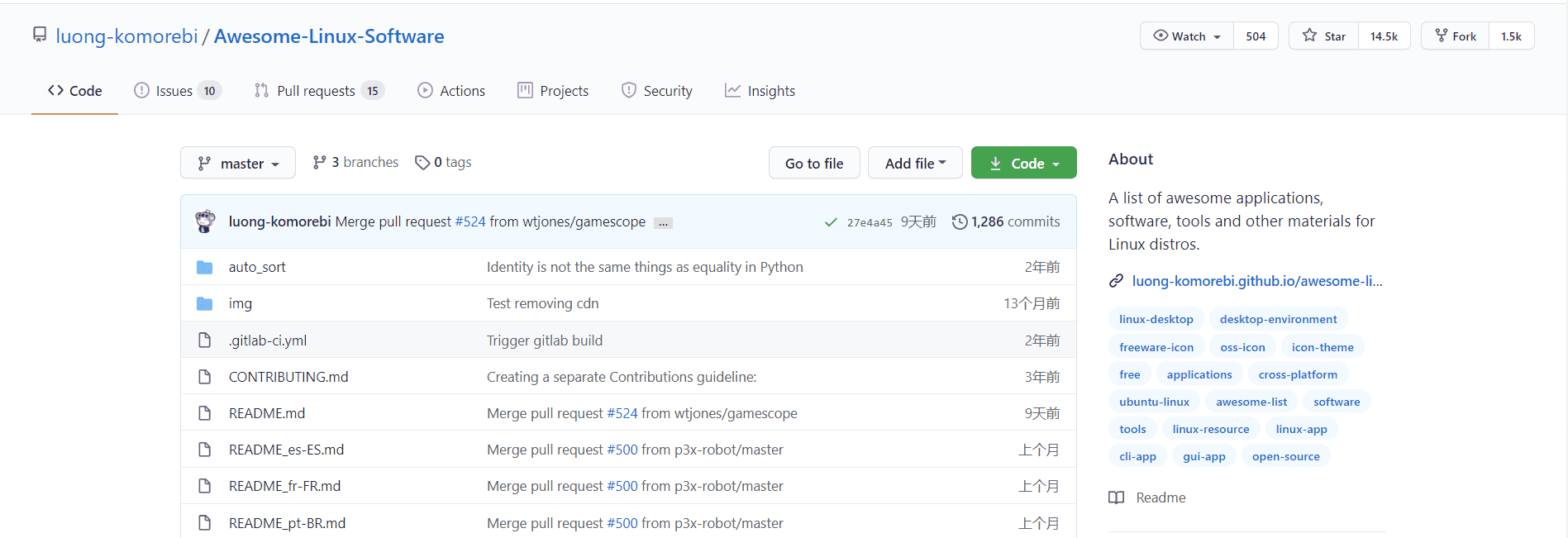Click the git branch icon beside 3 branches
This screenshot has width=1568, height=538.
319,162
